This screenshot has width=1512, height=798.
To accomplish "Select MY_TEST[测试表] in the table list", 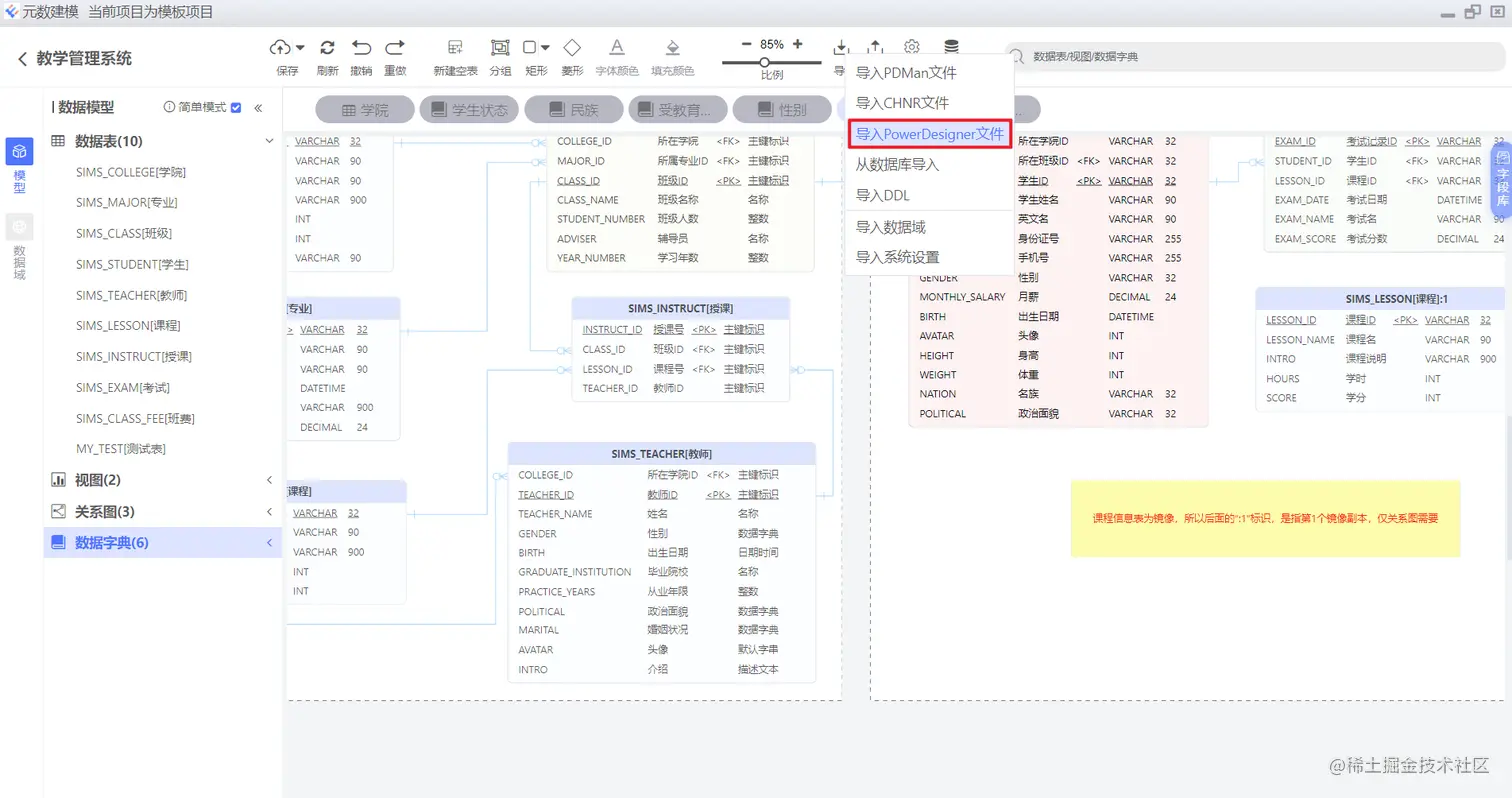I will pyautogui.click(x=121, y=449).
